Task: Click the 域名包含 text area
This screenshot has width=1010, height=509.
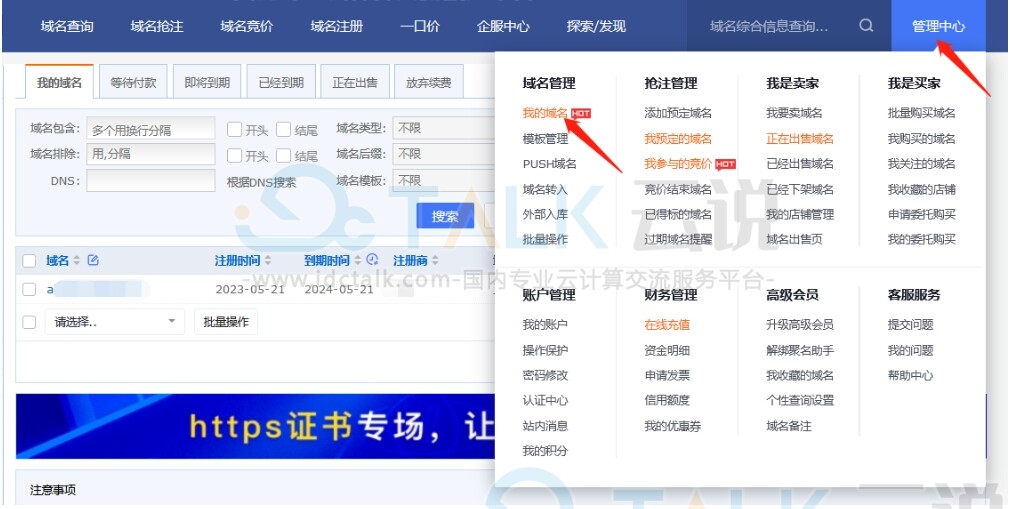Action: (151, 129)
